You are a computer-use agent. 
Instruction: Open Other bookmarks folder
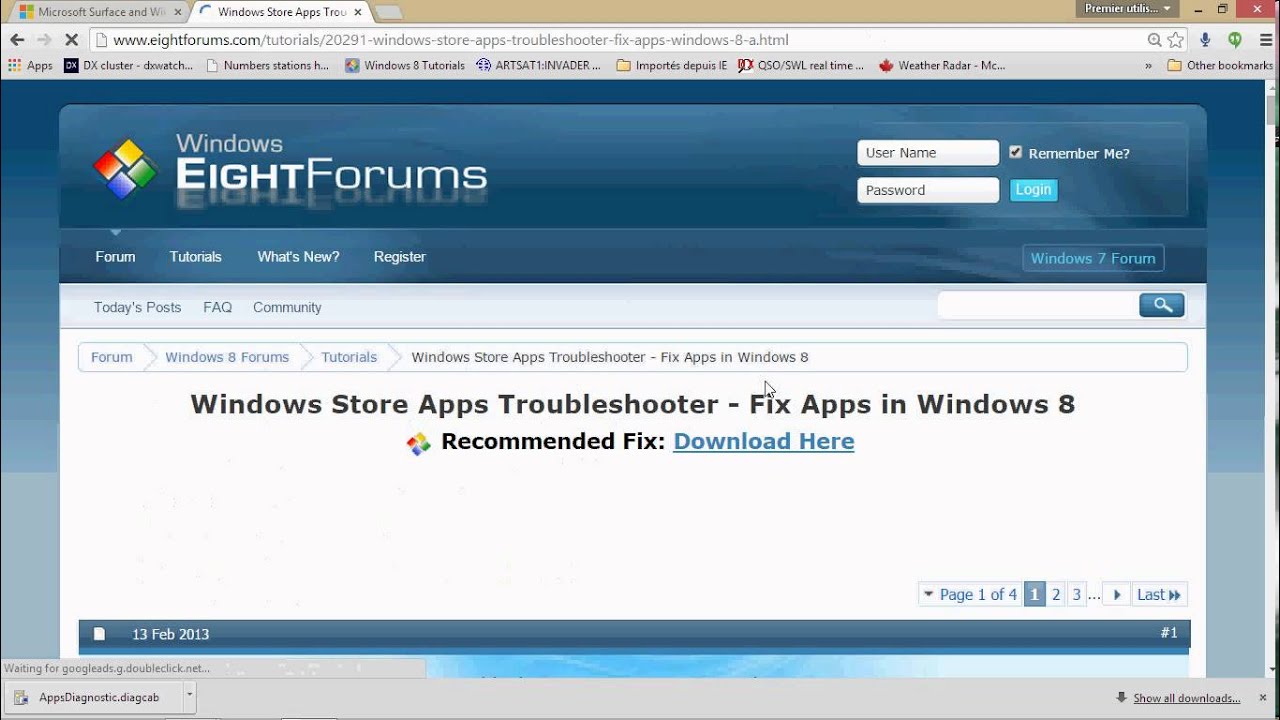tap(1220, 65)
